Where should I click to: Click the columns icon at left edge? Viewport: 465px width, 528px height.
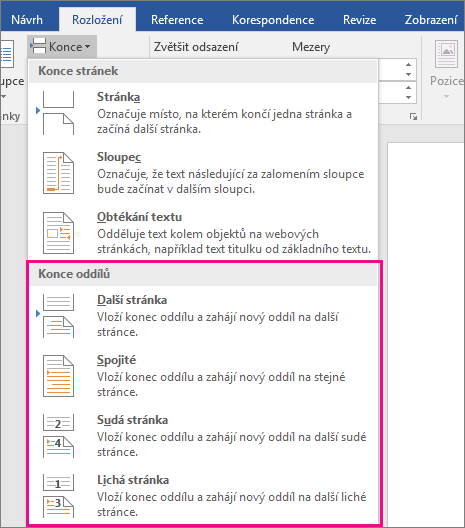click(x=7, y=54)
